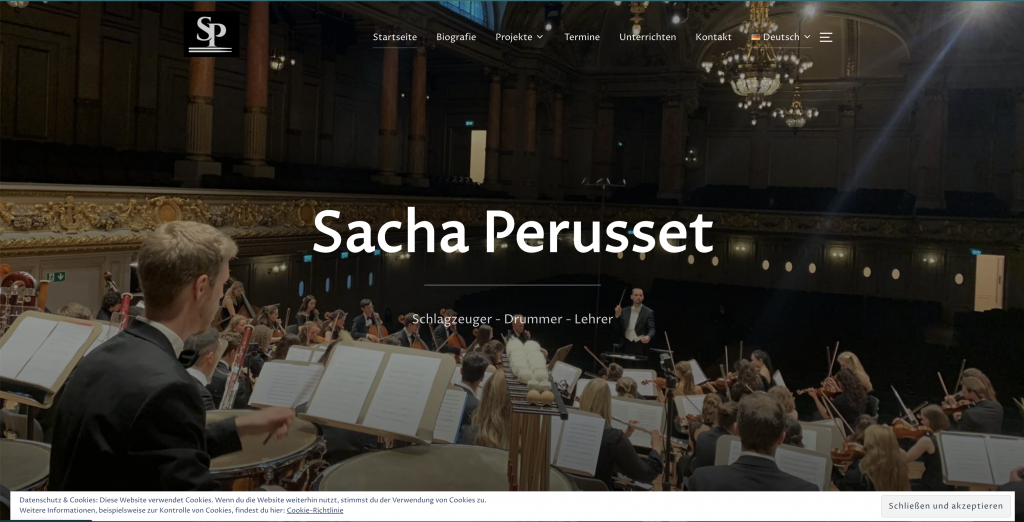Go to the Kontakt page
The image size is (1024, 522).
(713, 37)
